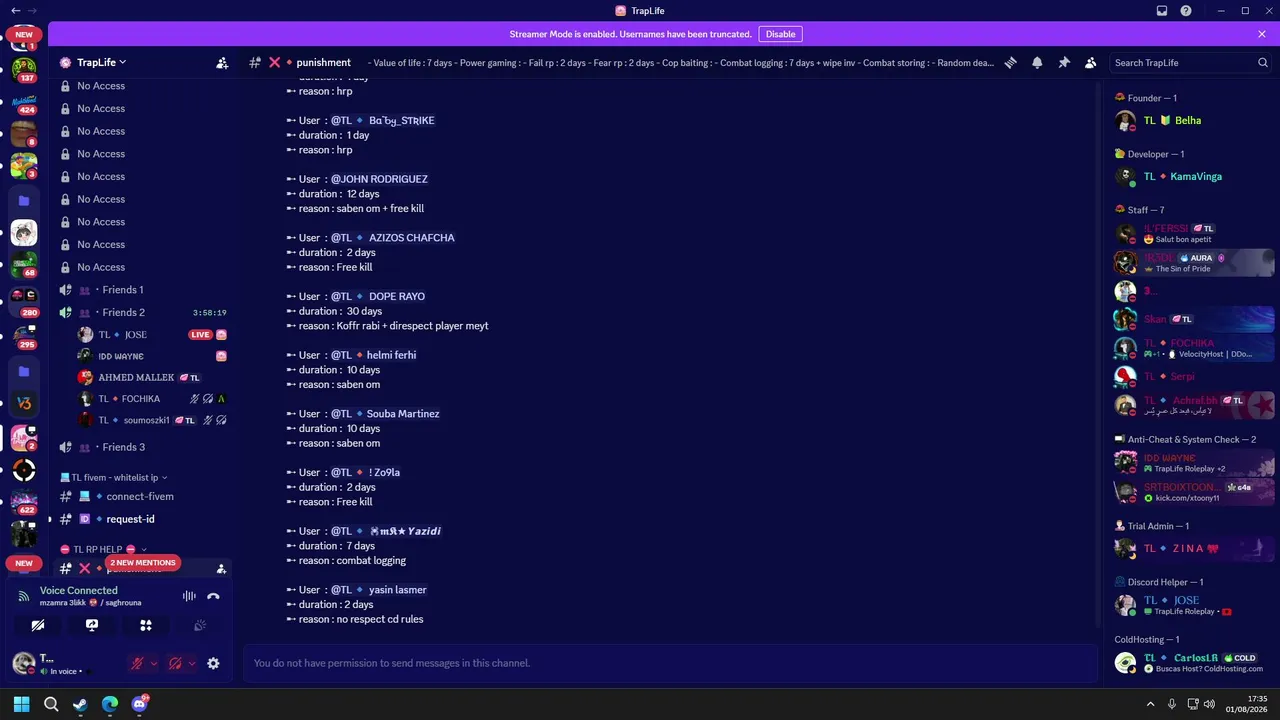
Task: Expand the upper server folder
Action: pos(24,200)
